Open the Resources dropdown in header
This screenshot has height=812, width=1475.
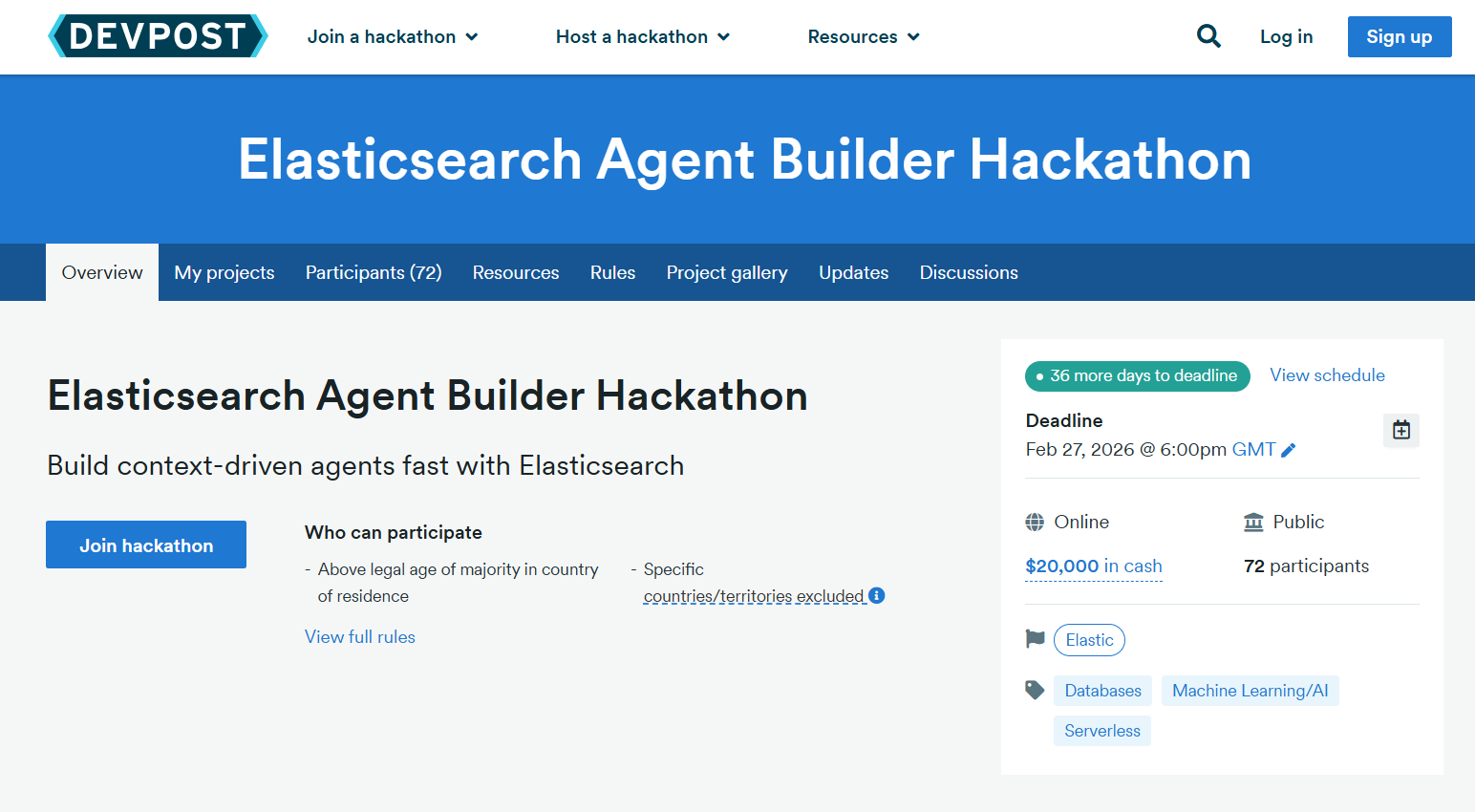(864, 36)
